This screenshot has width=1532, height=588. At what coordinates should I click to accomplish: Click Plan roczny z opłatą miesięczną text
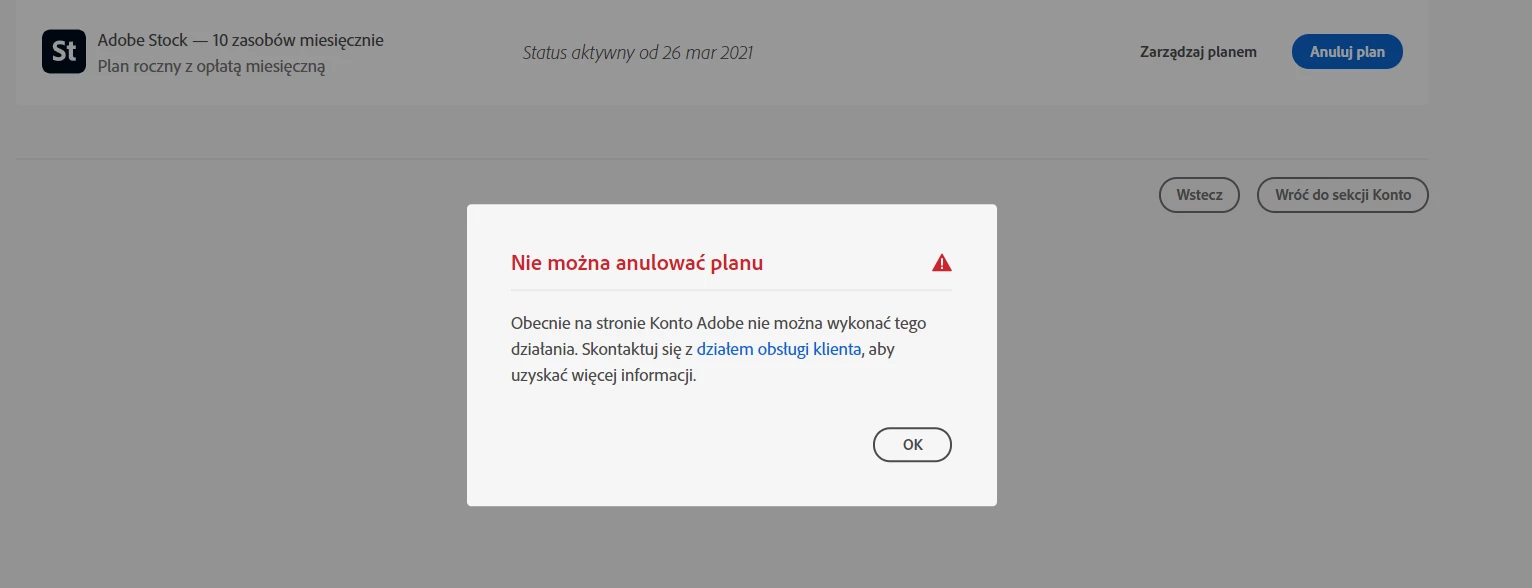pyautogui.click(x=212, y=67)
